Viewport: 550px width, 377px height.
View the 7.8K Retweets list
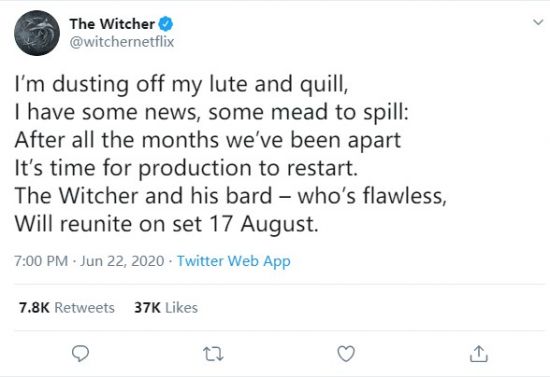(x=67, y=308)
